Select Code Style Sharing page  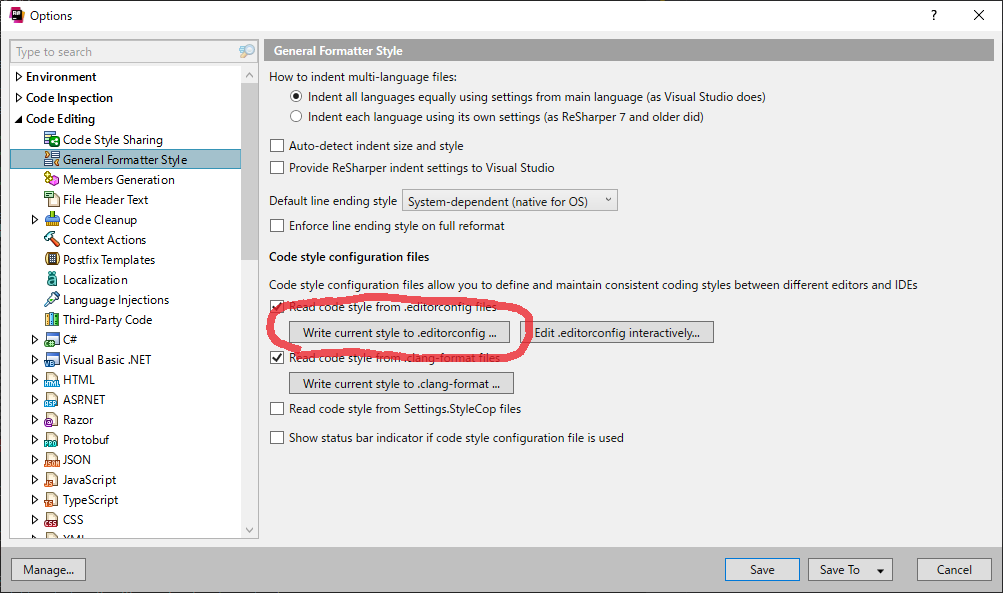coord(113,139)
